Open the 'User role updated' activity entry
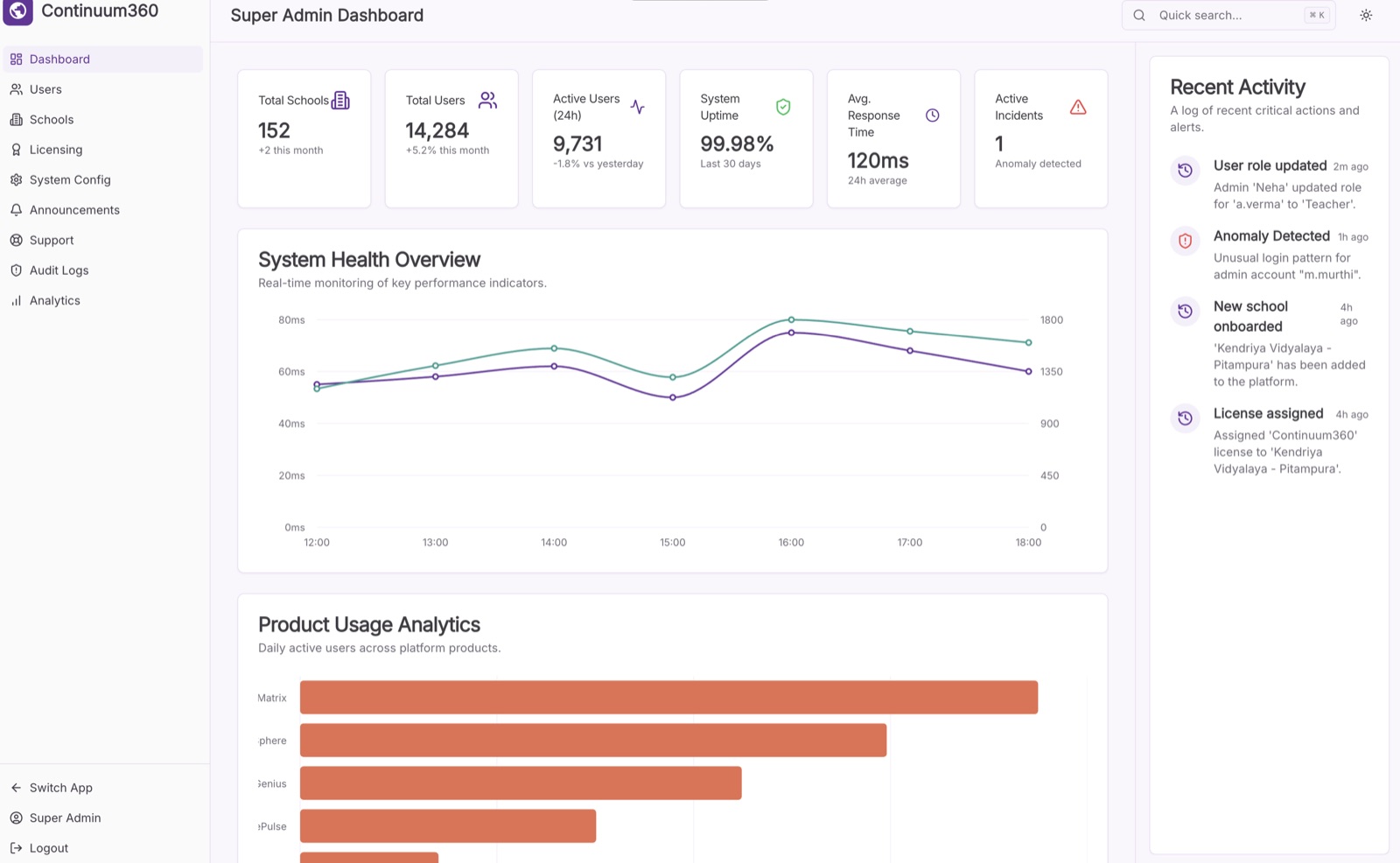The width and height of the screenshot is (1400, 863). pyautogui.click(x=1270, y=185)
